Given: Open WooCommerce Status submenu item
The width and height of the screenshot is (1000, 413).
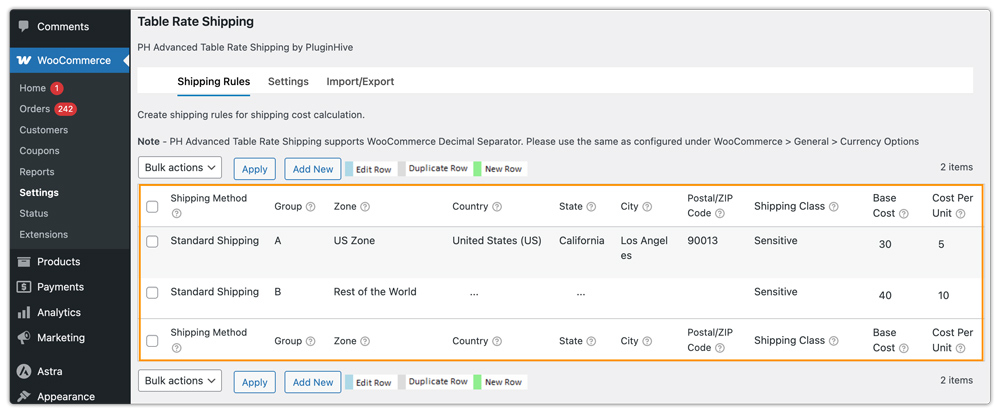Looking at the screenshot, I should pos(34,214).
